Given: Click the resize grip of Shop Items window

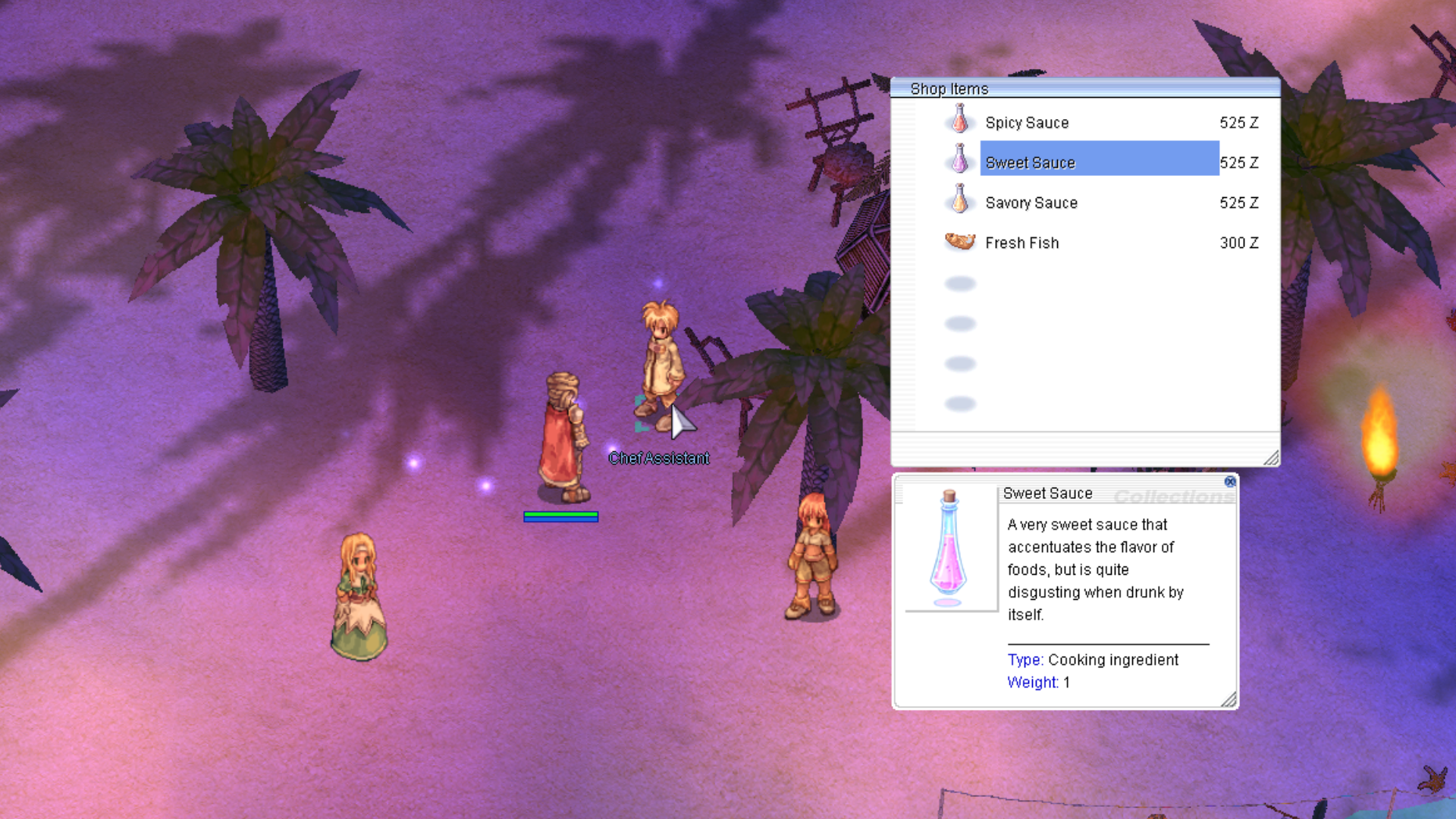Looking at the screenshot, I should (x=1272, y=458).
